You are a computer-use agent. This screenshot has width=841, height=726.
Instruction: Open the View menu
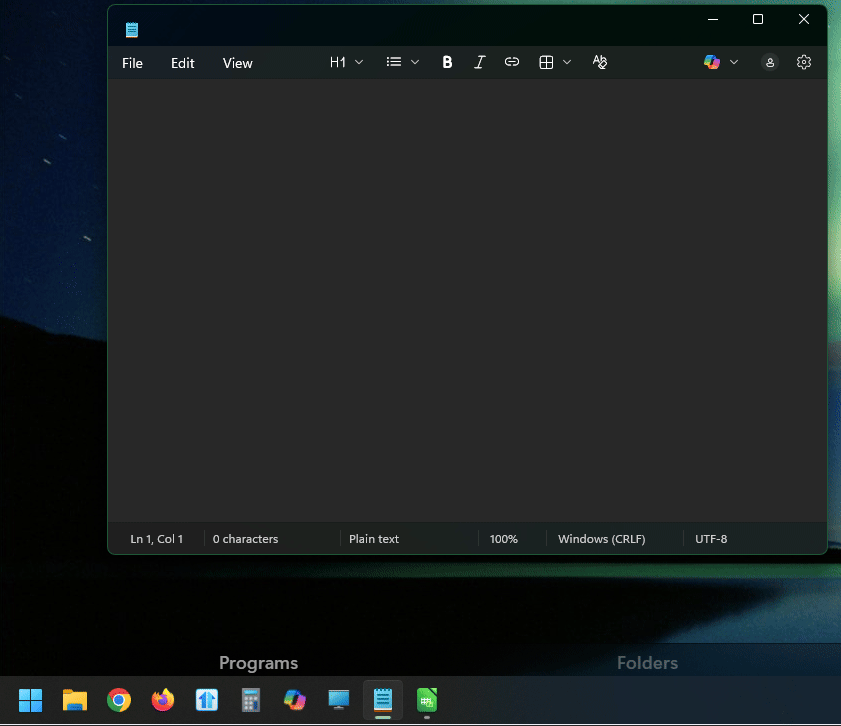237,63
